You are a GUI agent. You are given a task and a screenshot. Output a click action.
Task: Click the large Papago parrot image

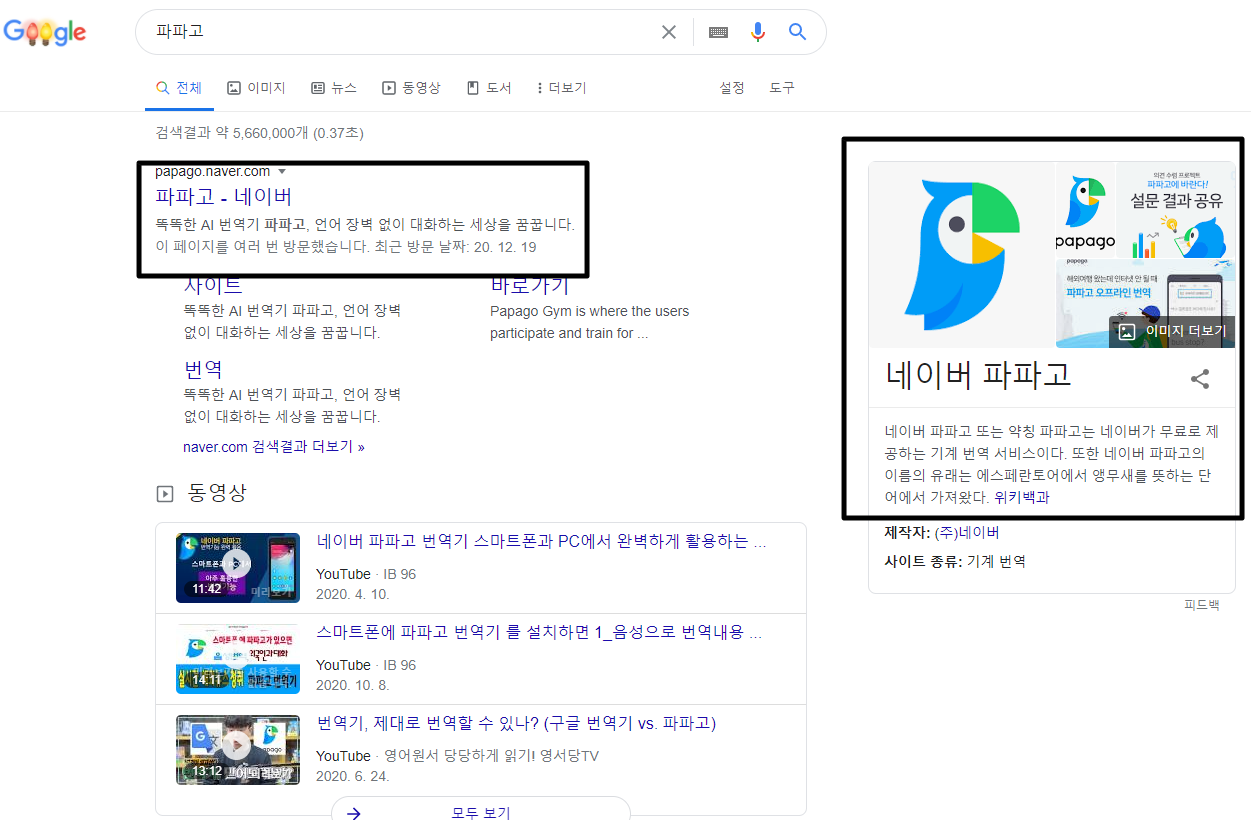click(961, 255)
